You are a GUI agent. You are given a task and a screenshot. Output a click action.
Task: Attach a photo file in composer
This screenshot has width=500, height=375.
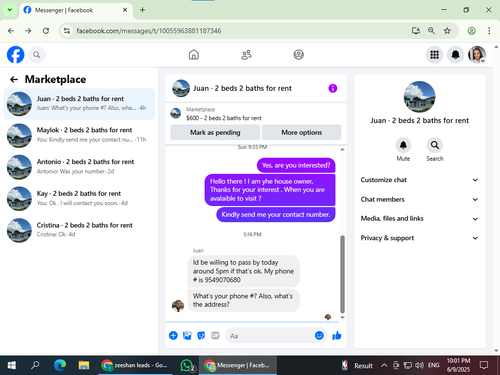187,335
